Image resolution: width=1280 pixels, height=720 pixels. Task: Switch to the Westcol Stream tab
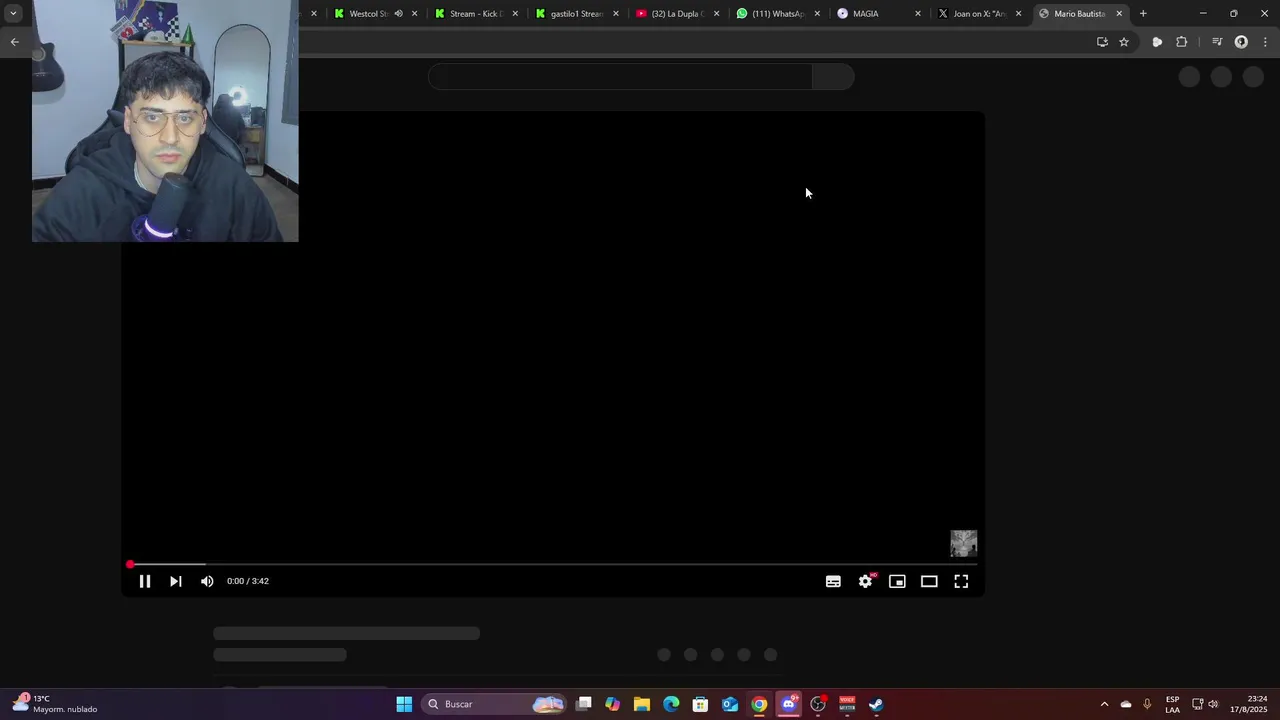366,14
